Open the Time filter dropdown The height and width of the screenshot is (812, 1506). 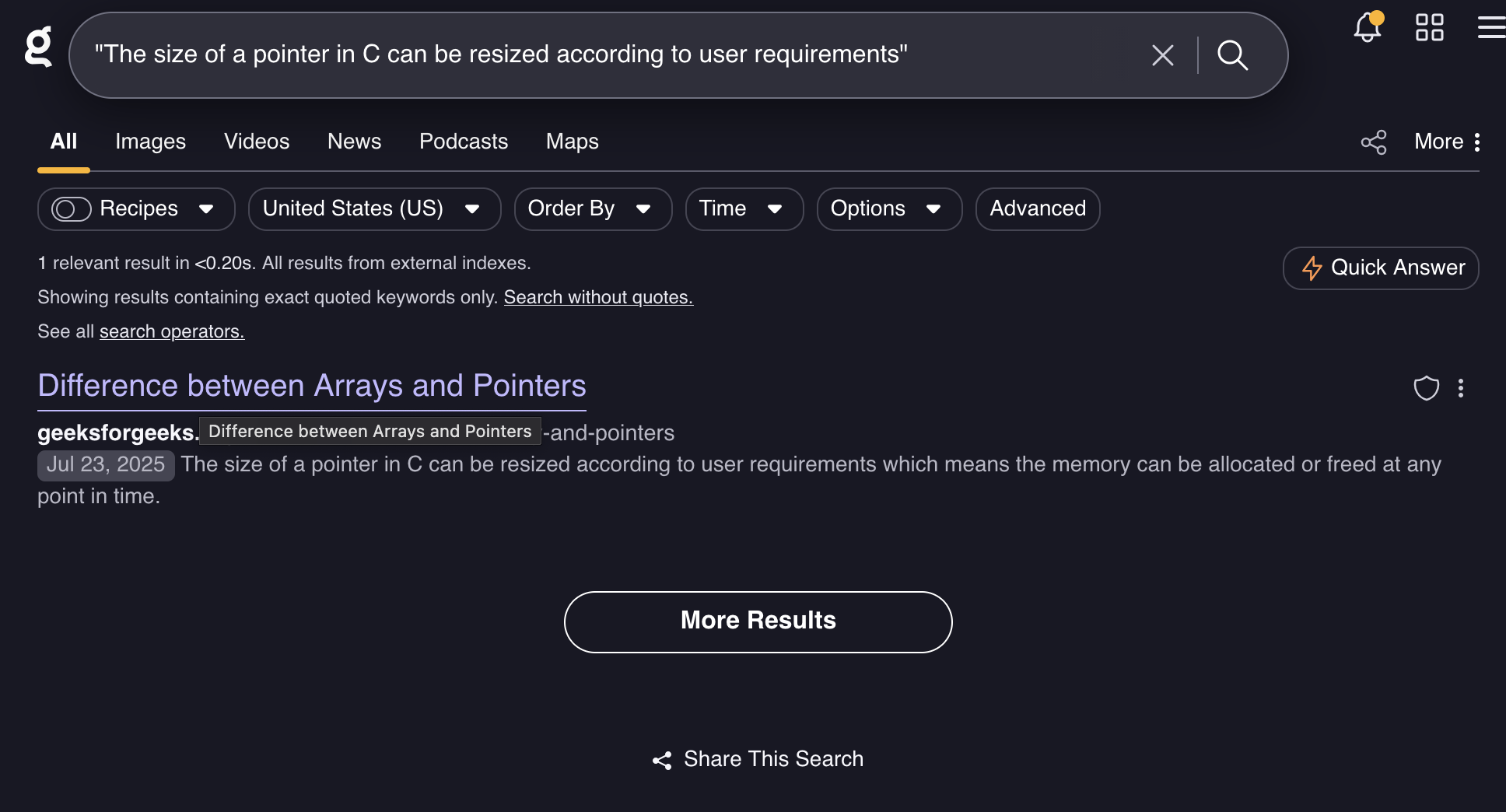pyautogui.click(x=744, y=209)
